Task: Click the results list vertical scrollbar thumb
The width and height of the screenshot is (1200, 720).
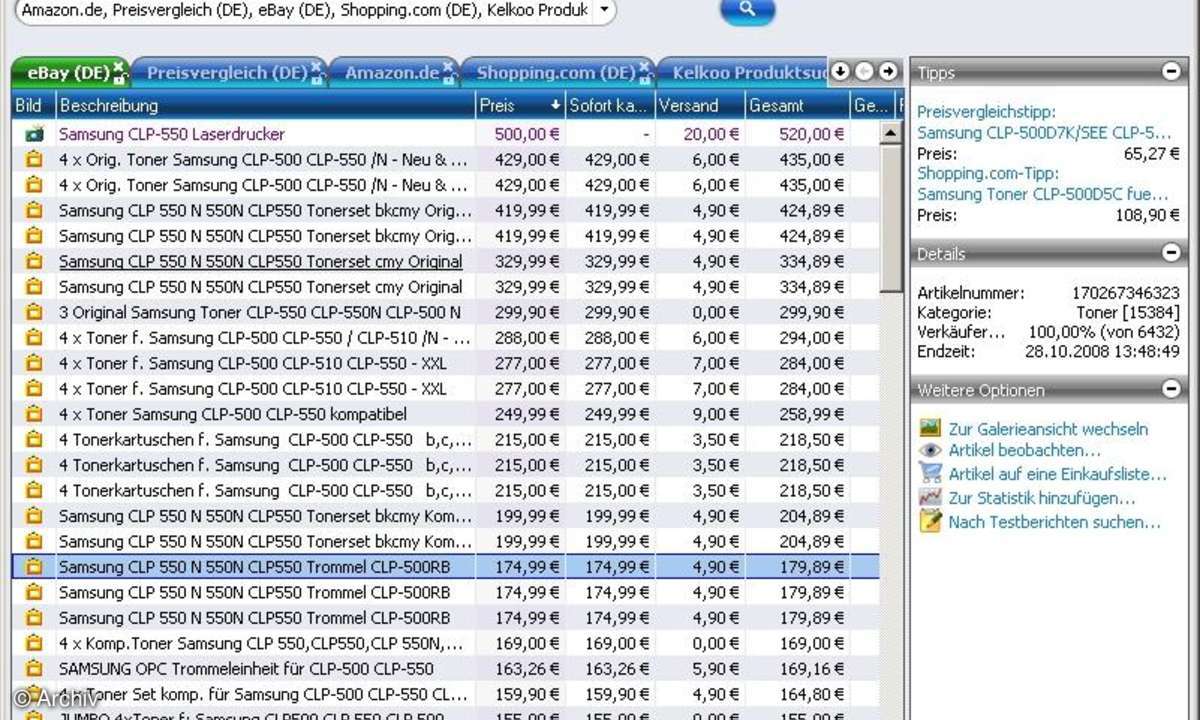Action: [x=892, y=220]
